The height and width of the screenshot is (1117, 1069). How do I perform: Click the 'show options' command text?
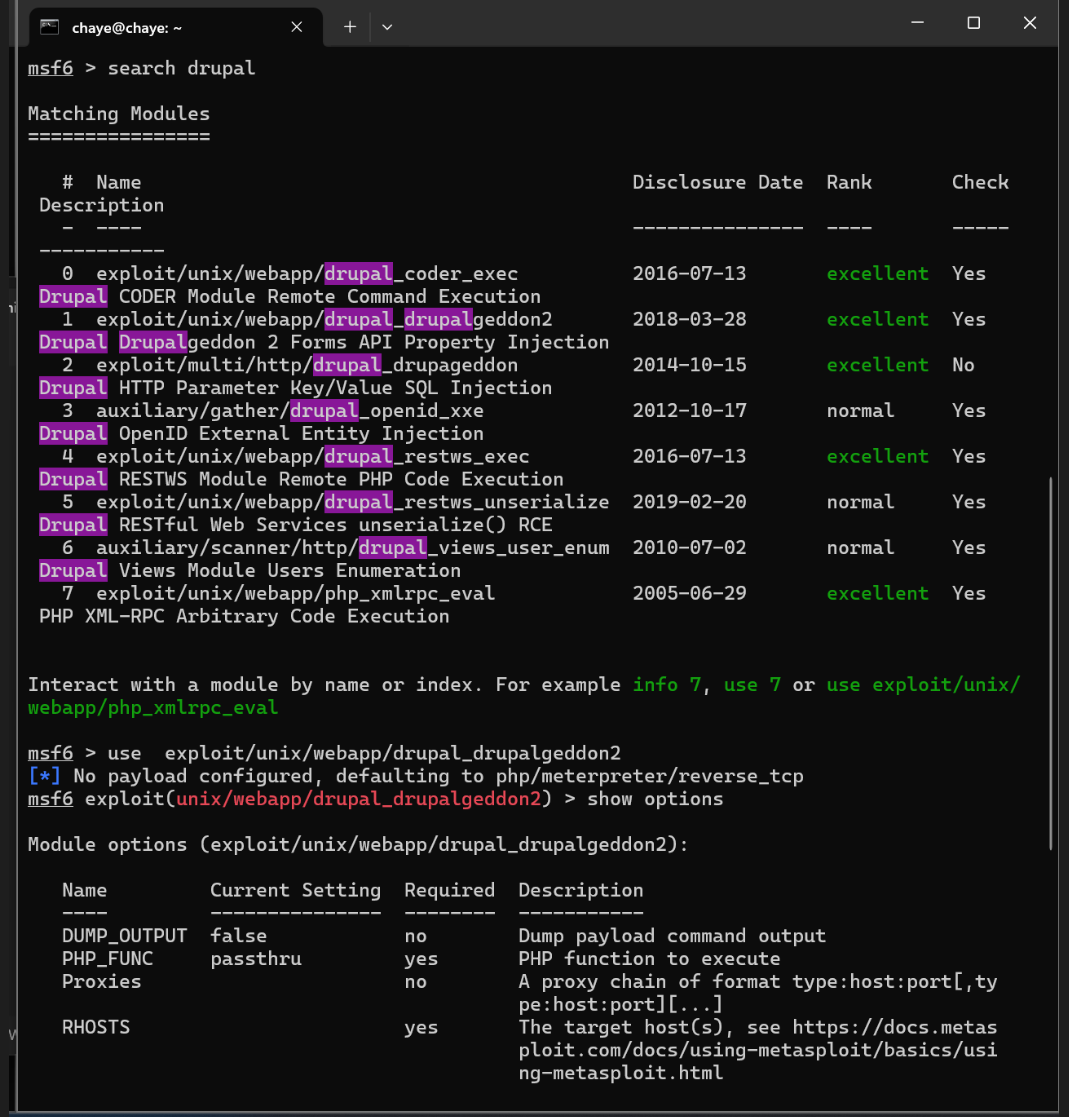click(x=655, y=799)
